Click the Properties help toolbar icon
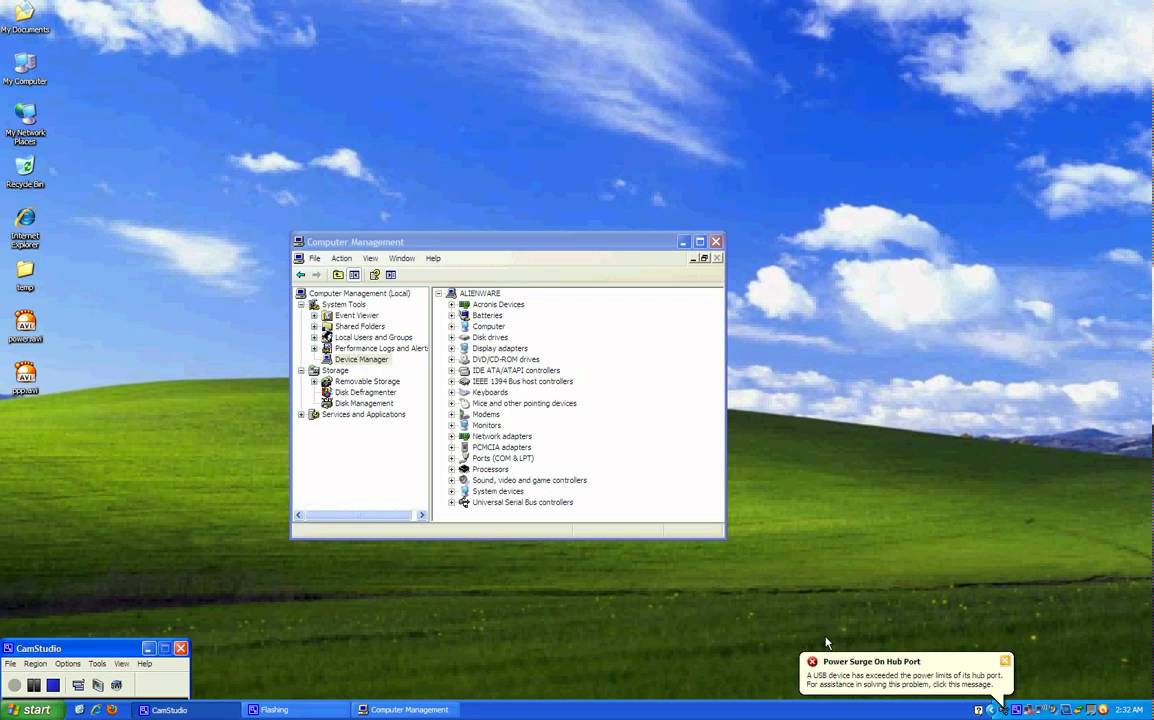This screenshot has height=720, width=1154. pos(375,275)
